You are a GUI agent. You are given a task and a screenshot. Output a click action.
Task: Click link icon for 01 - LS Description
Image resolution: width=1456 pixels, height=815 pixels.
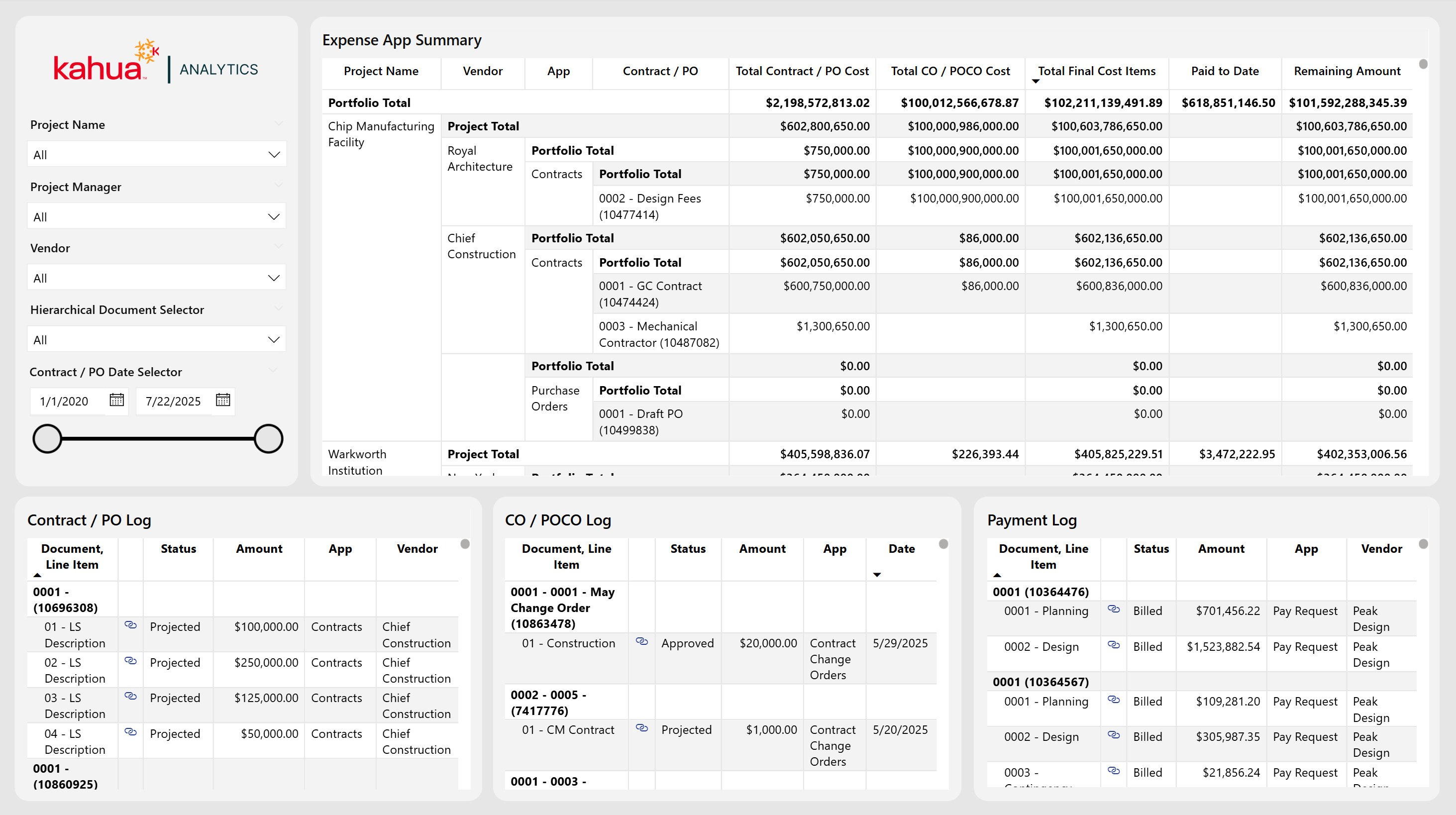coord(130,625)
